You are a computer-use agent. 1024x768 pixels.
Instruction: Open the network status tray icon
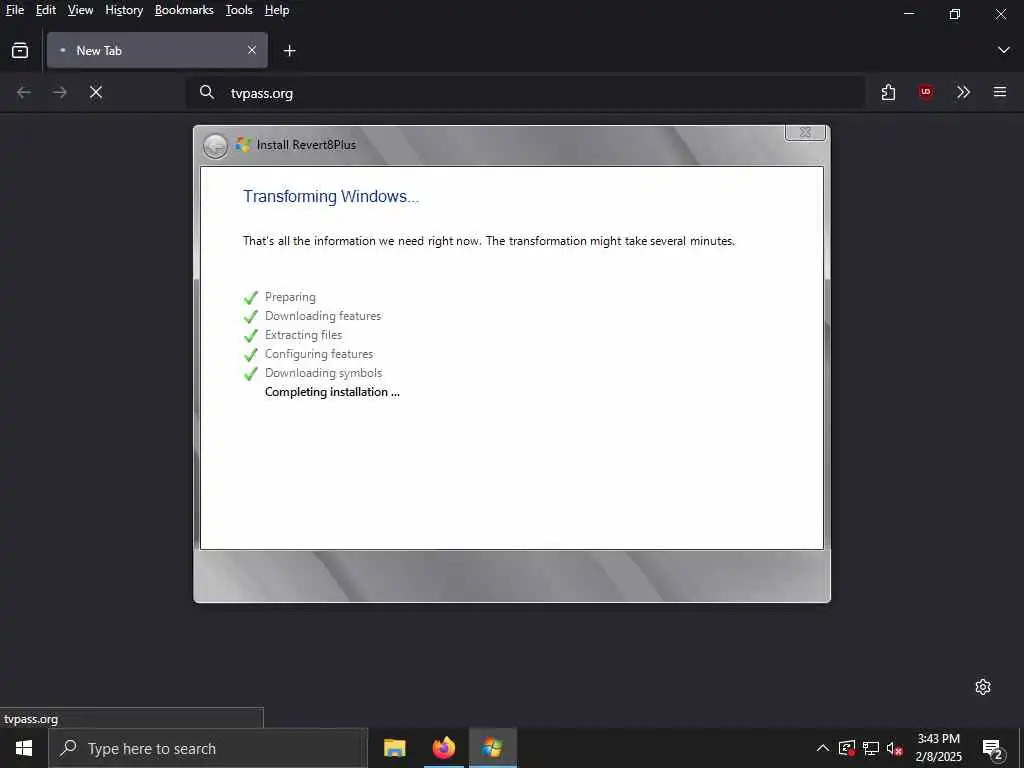[x=871, y=748]
